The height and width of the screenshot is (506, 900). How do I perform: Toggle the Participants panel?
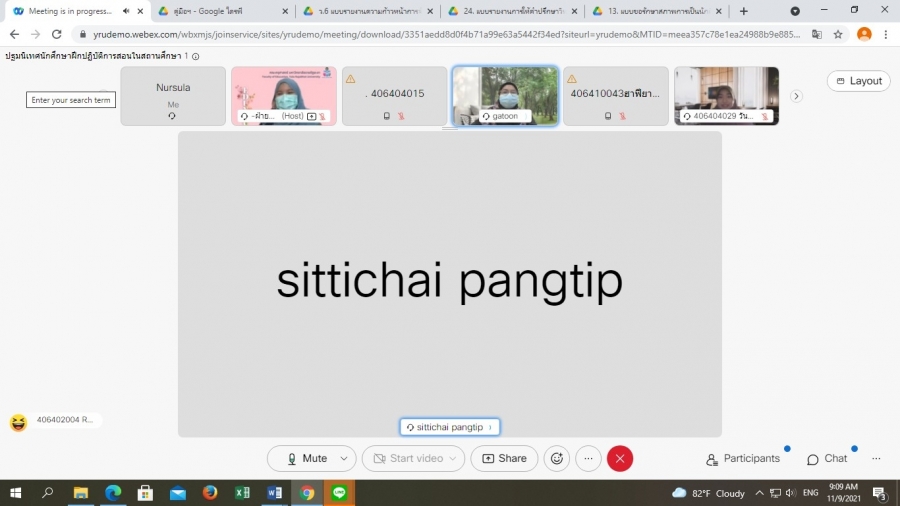743,459
